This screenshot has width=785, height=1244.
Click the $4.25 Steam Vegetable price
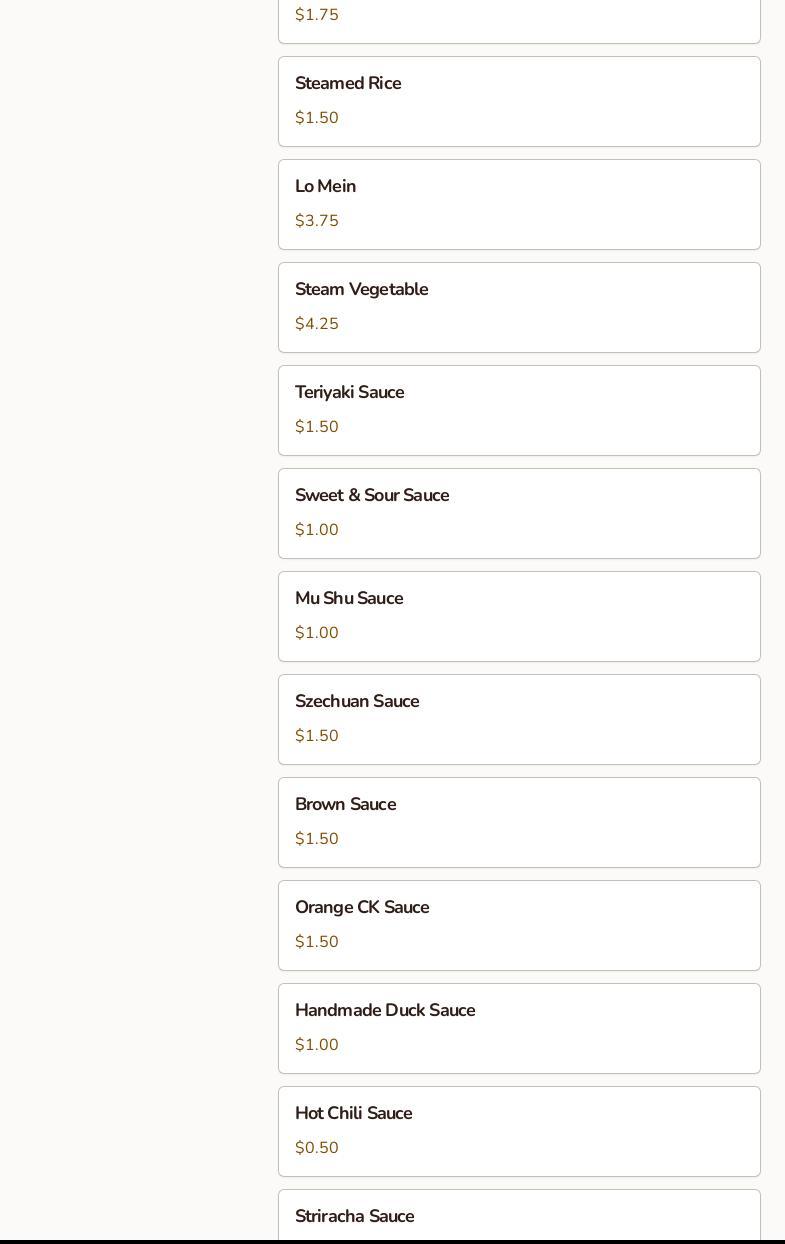pos(317,324)
